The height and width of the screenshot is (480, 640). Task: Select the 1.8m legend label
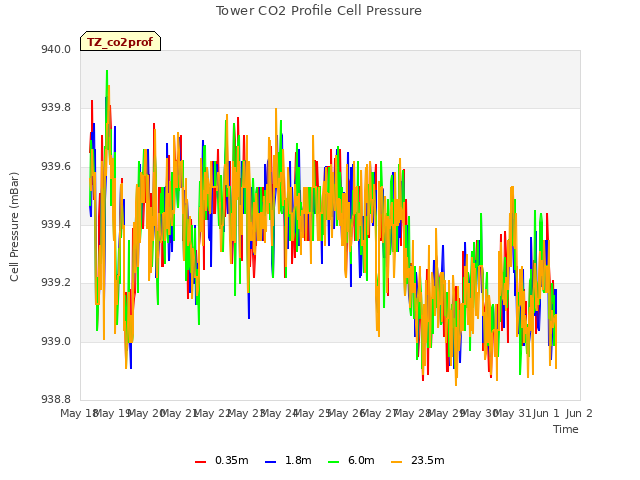298,460
